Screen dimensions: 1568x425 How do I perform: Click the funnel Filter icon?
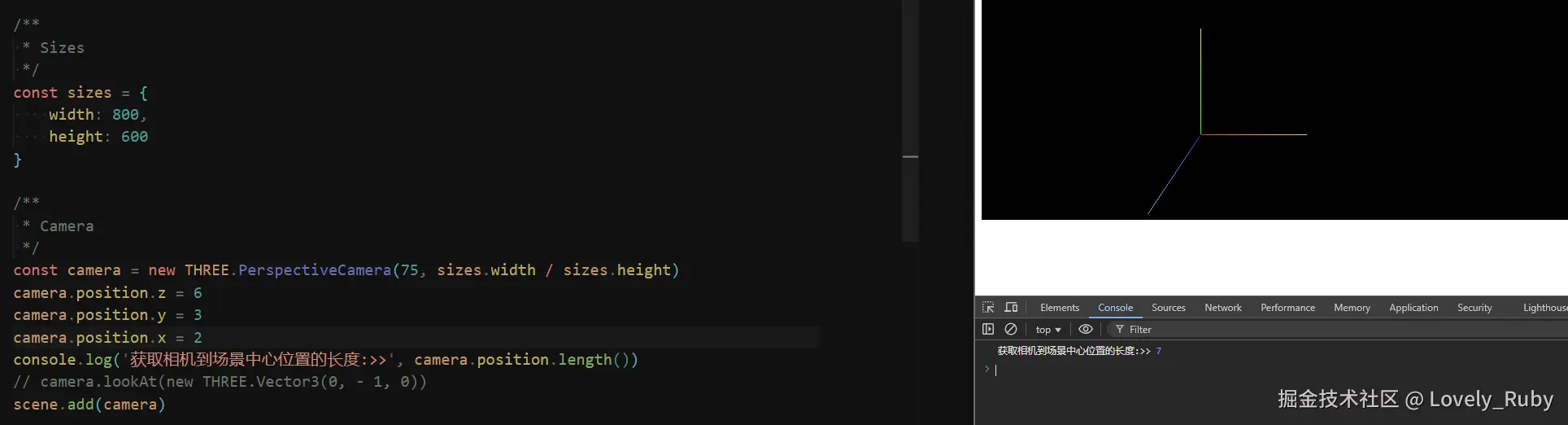click(1120, 330)
